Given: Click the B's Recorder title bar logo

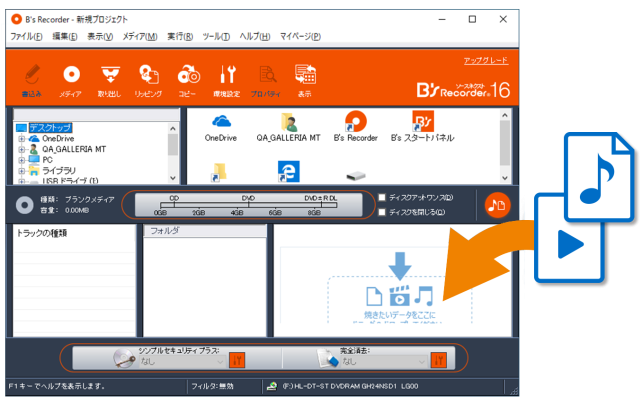Looking at the screenshot, I should tap(16, 19).
